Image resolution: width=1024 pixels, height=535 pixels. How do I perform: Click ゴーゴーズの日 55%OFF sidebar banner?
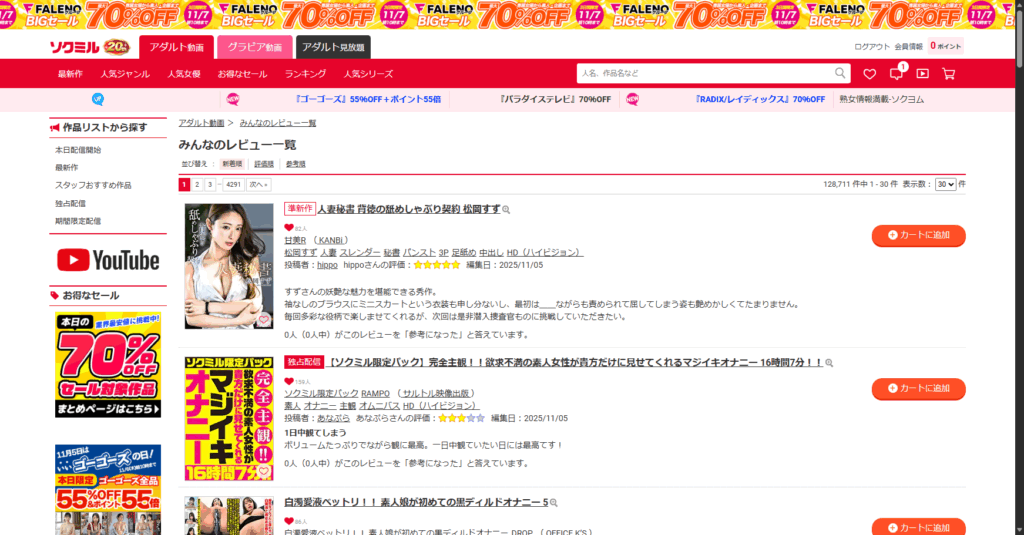pos(108,490)
